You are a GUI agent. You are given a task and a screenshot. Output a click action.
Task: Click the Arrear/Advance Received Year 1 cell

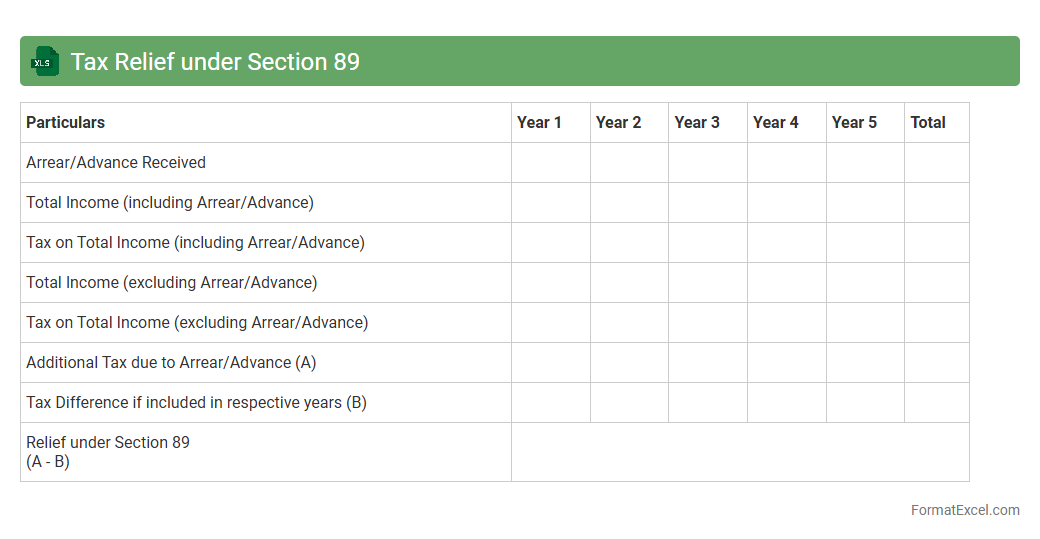(551, 162)
